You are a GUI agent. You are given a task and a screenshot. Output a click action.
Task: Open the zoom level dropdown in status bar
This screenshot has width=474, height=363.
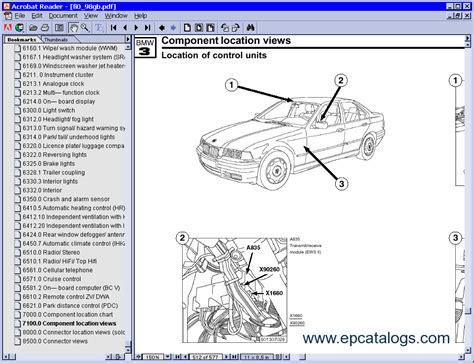click(168, 357)
